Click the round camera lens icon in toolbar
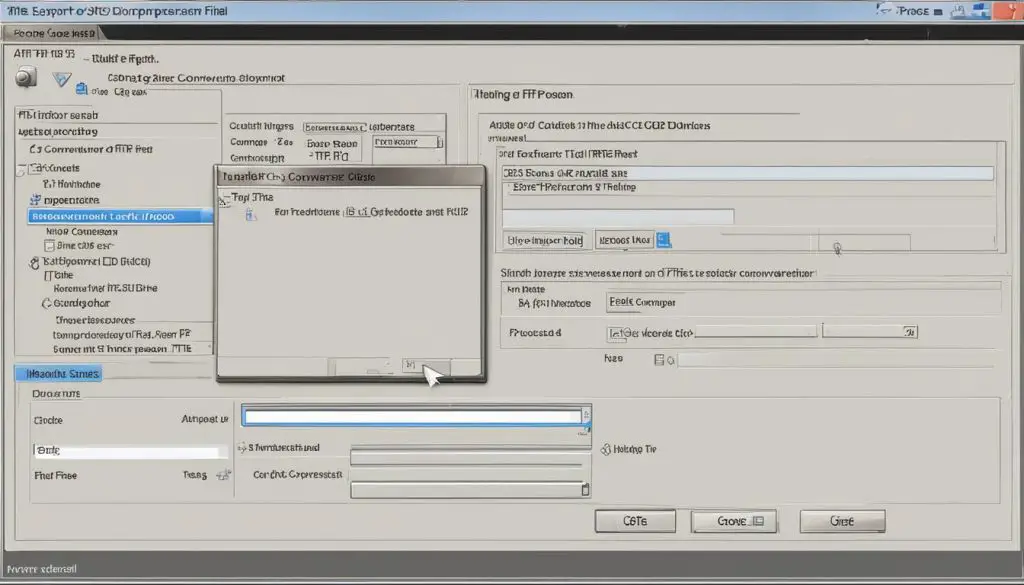This screenshot has width=1024, height=585. tap(25, 76)
